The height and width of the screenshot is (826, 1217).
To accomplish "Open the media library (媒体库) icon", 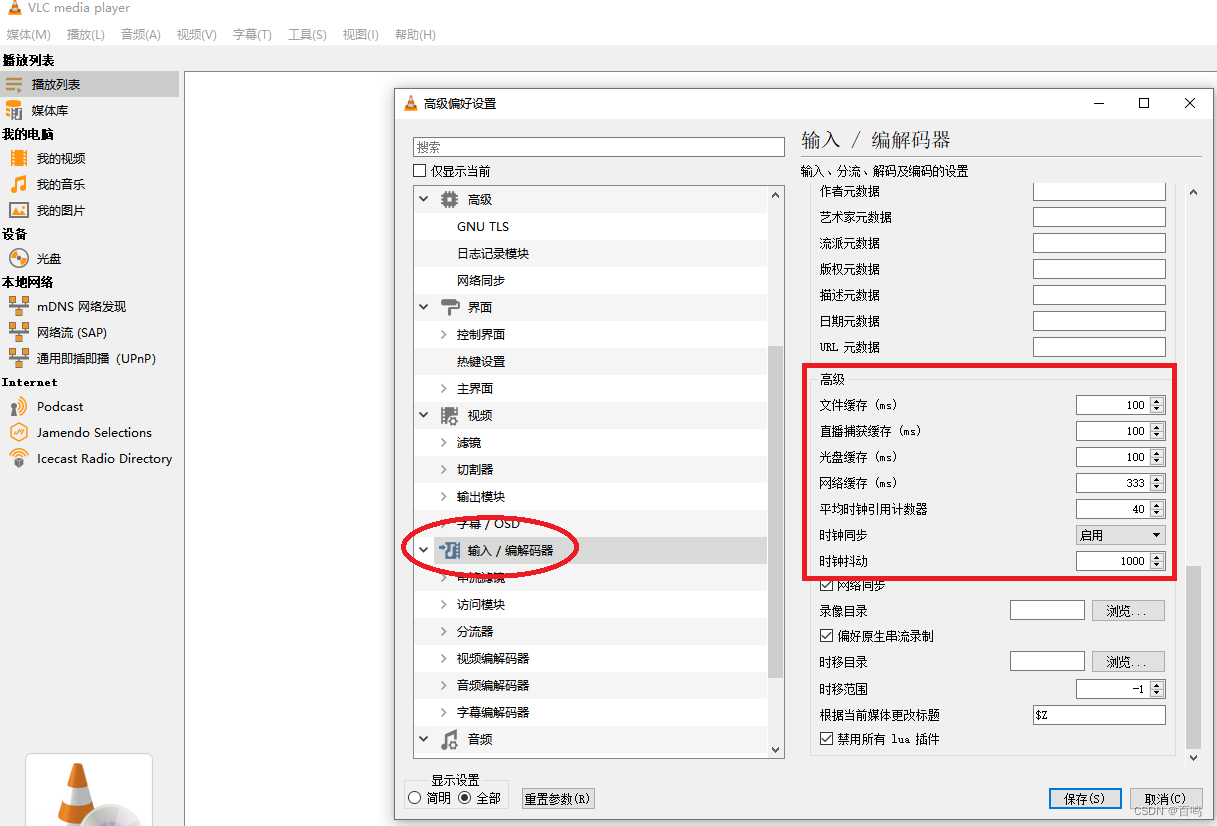I will point(13,110).
